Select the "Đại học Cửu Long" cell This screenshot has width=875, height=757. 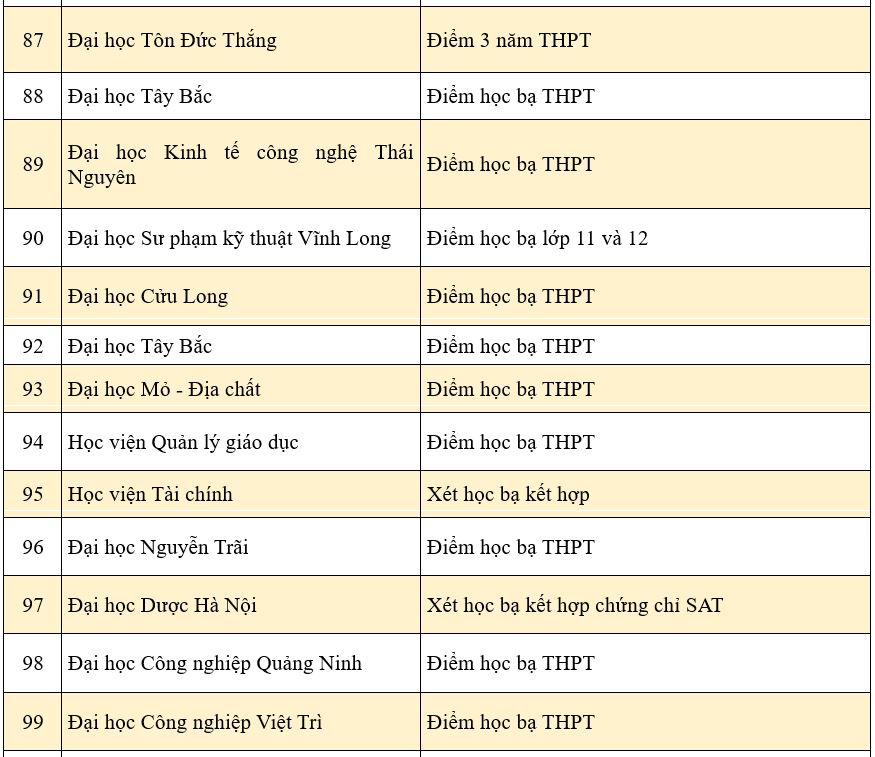(x=148, y=297)
